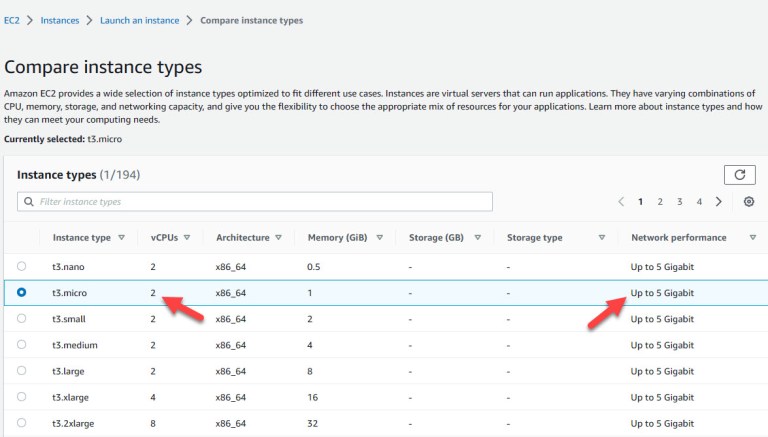This screenshot has width=768, height=437.
Task: Click Architecture column header
Action: coord(243,238)
